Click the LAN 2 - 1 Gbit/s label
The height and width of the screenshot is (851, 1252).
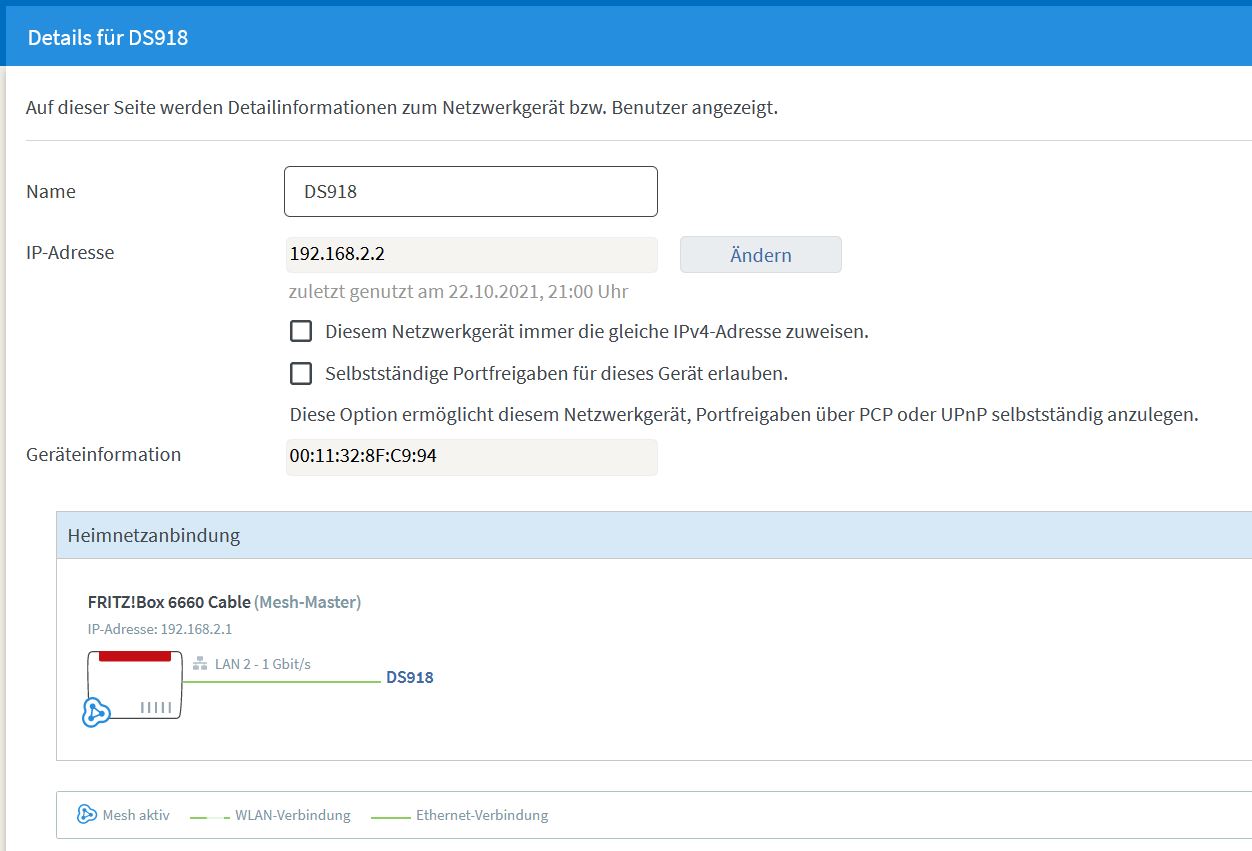click(263, 663)
